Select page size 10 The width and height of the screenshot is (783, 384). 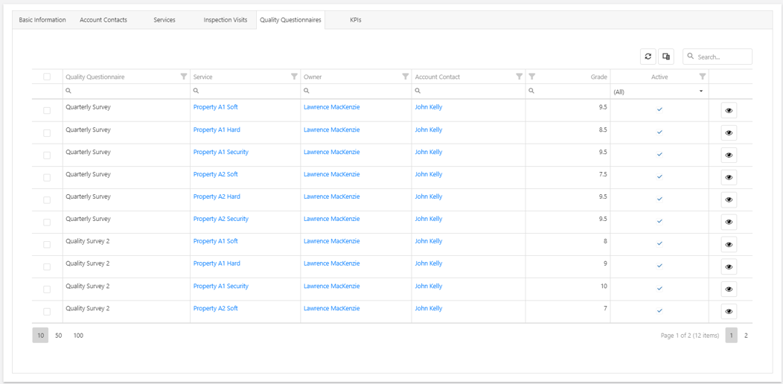pyautogui.click(x=40, y=336)
